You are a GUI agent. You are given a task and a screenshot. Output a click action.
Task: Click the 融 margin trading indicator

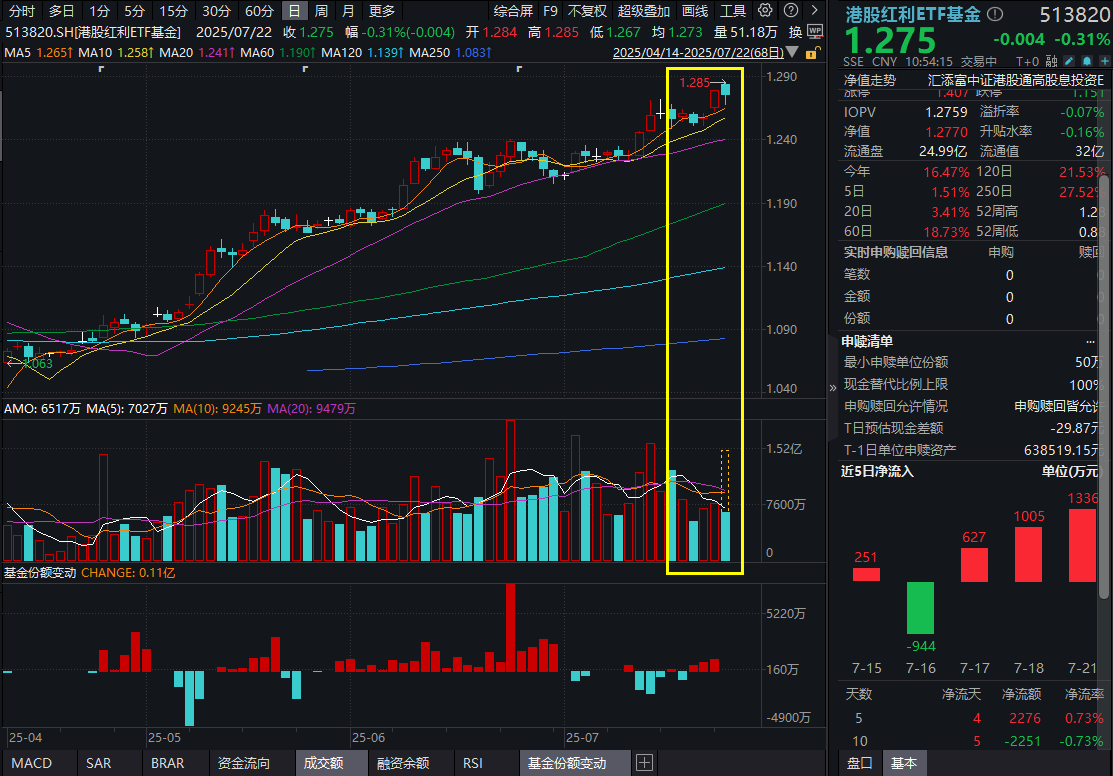click(1050, 61)
